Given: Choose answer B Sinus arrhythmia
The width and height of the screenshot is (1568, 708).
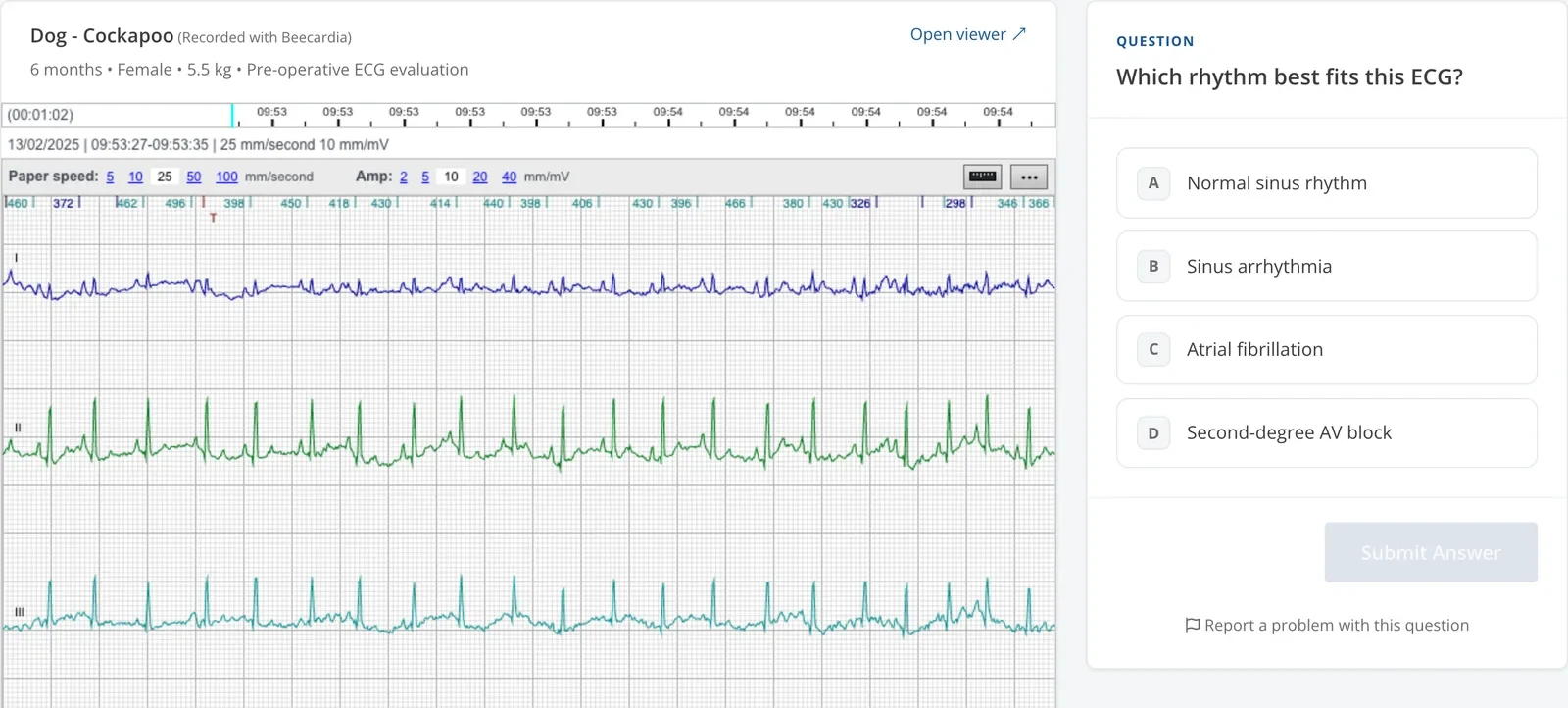Looking at the screenshot, I should tap(1327, 266).
